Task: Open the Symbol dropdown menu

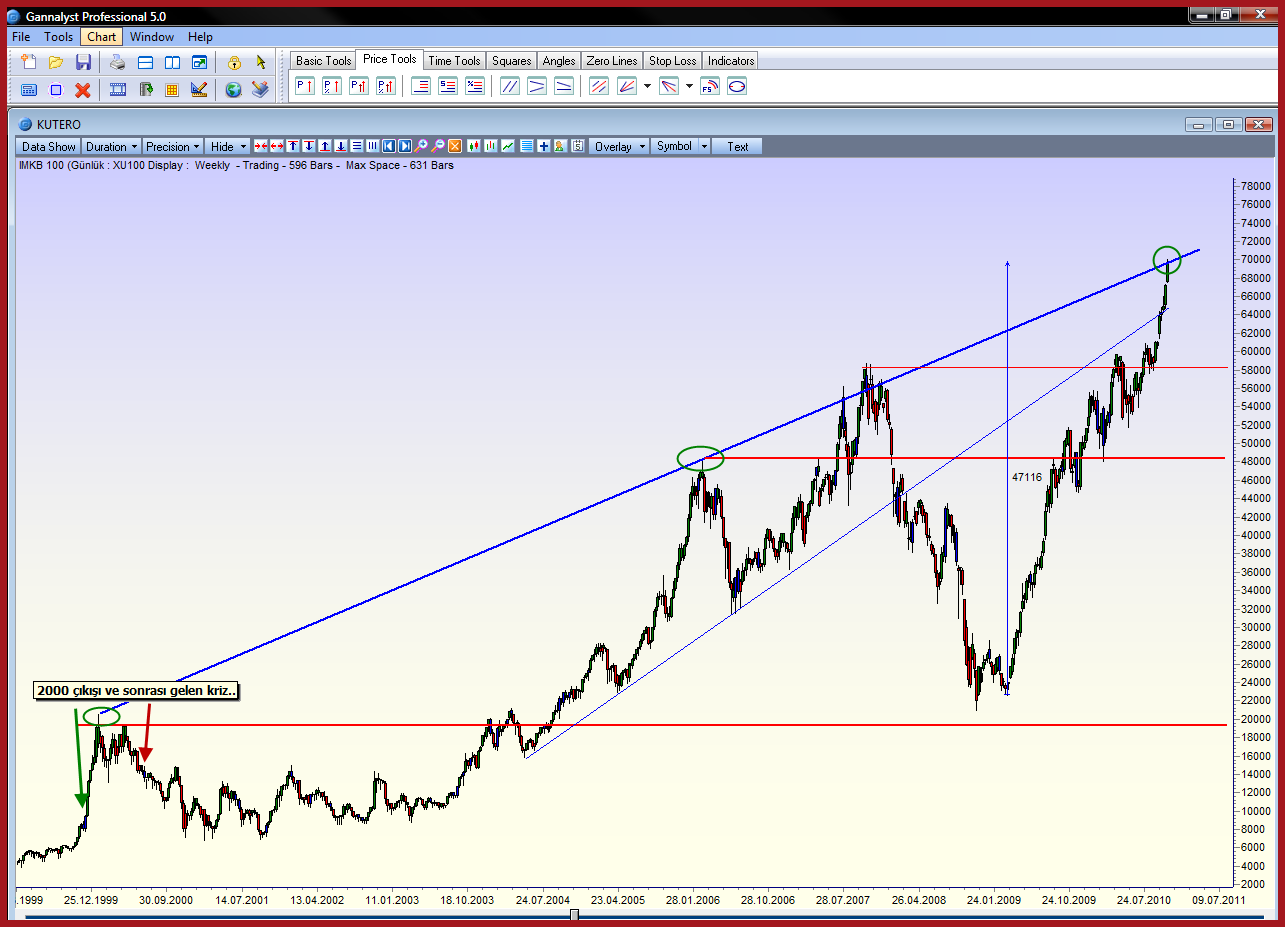Action: (x=681, y=146)
